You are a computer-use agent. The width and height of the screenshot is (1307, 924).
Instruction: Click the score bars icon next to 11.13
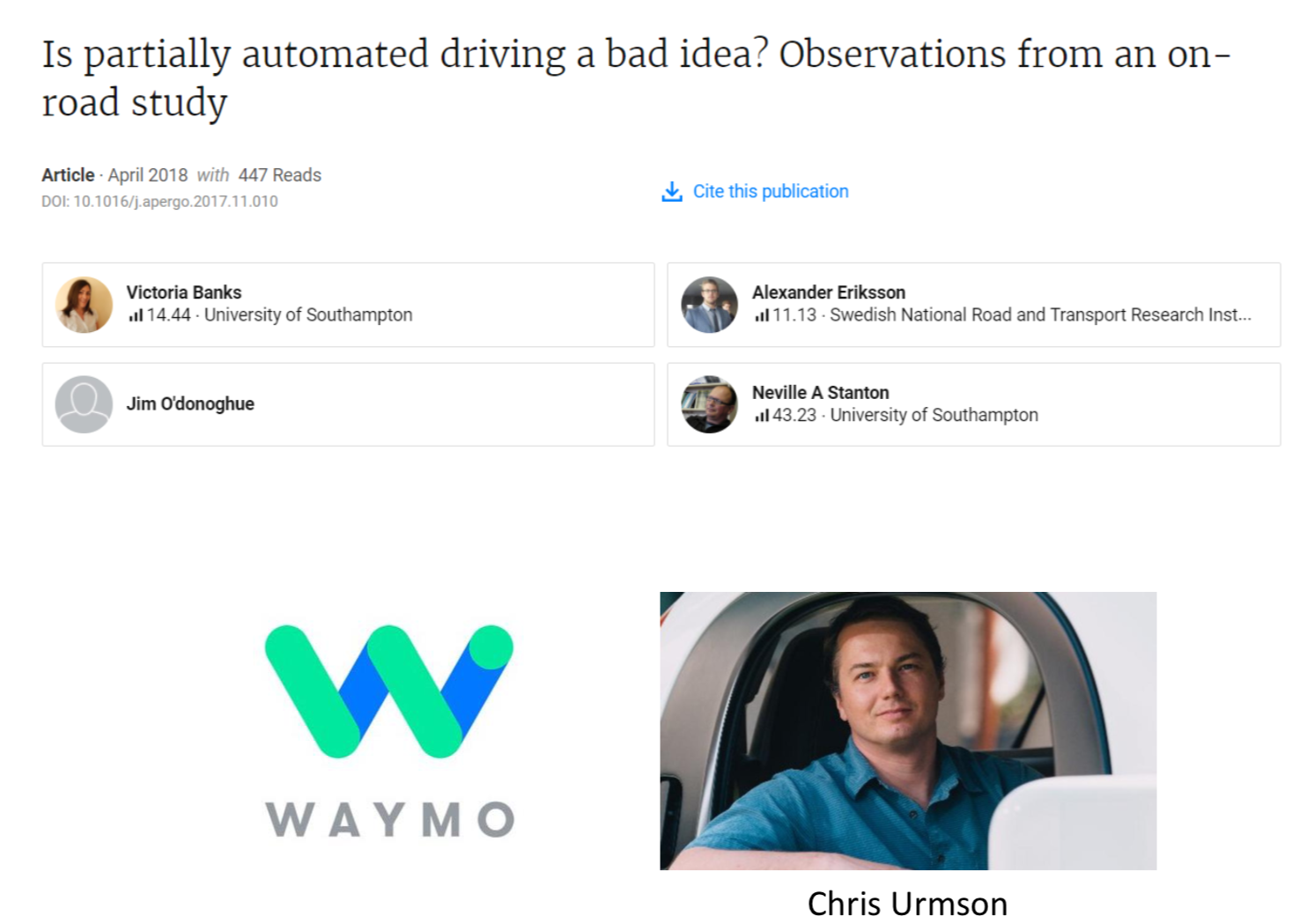pos(761,315)
